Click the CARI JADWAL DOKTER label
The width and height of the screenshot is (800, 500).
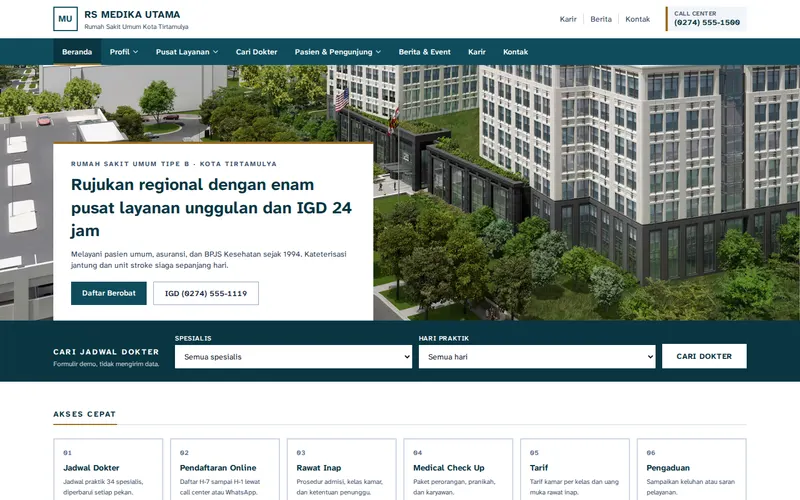(106, 352)
